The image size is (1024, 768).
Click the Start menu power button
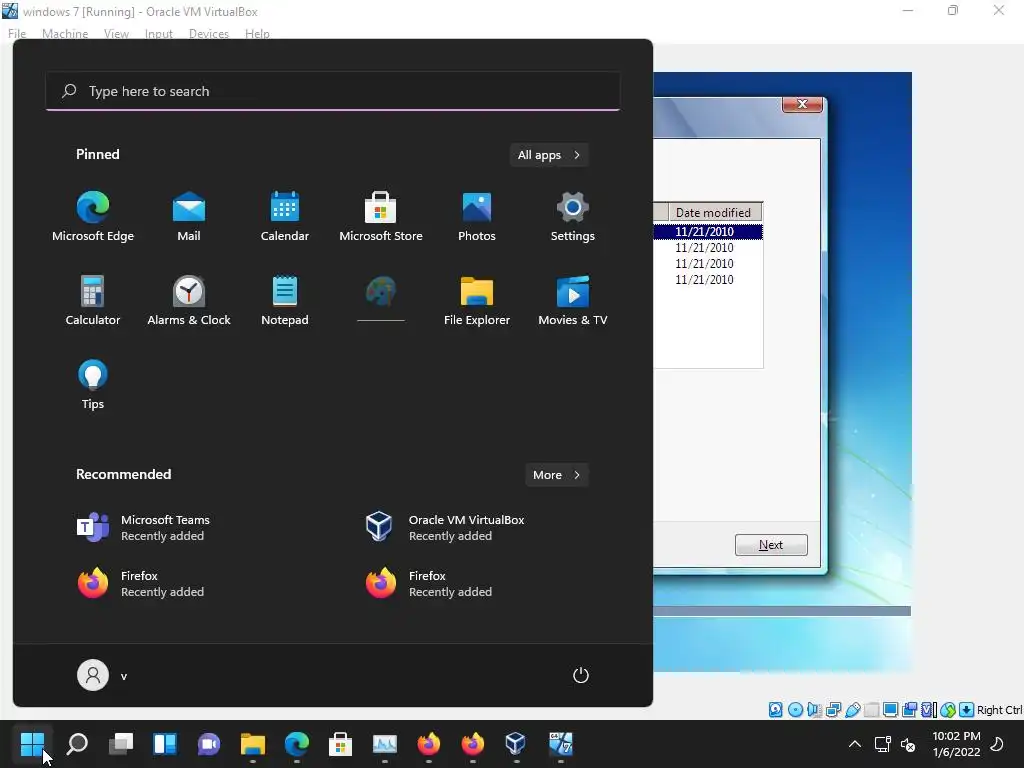tap(581, 675)
